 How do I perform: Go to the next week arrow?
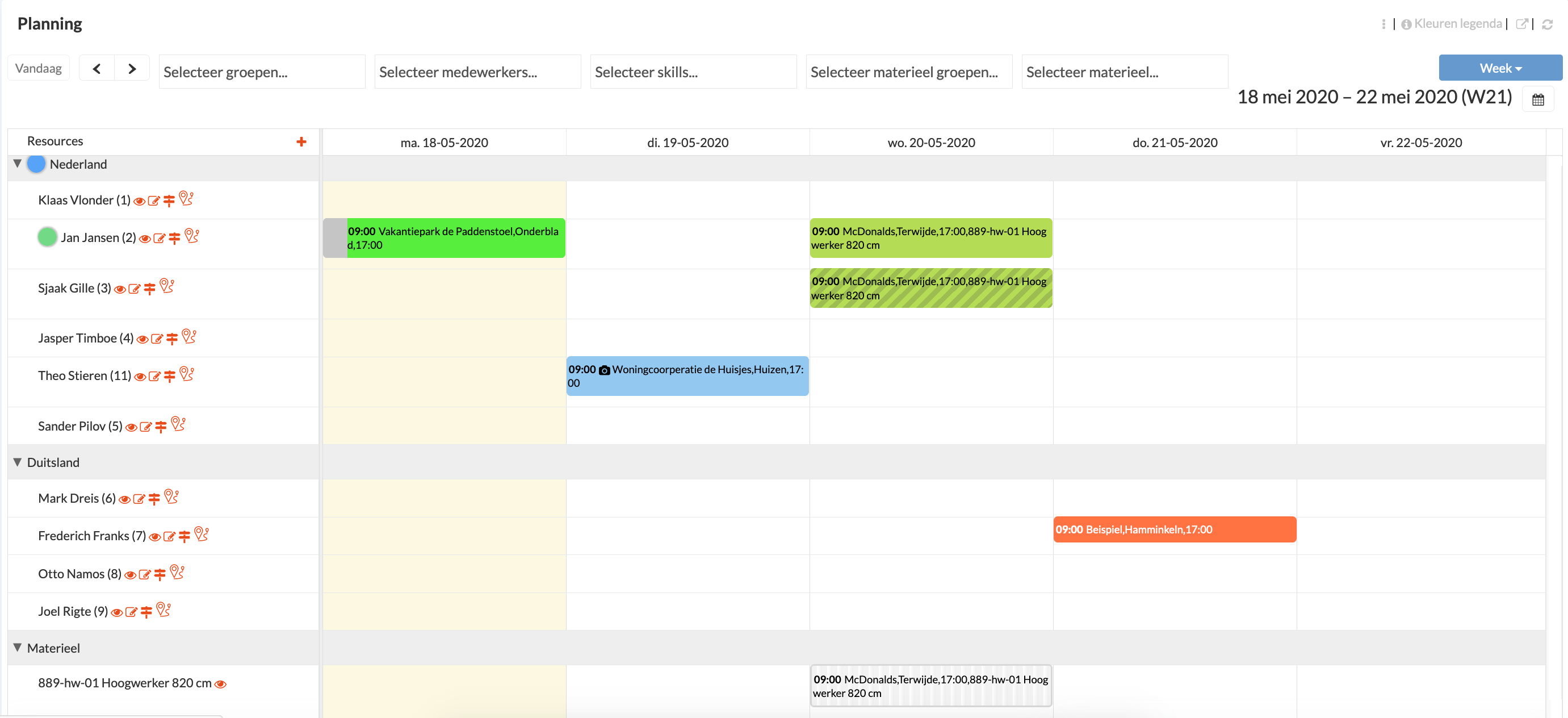tap(132, 68)
